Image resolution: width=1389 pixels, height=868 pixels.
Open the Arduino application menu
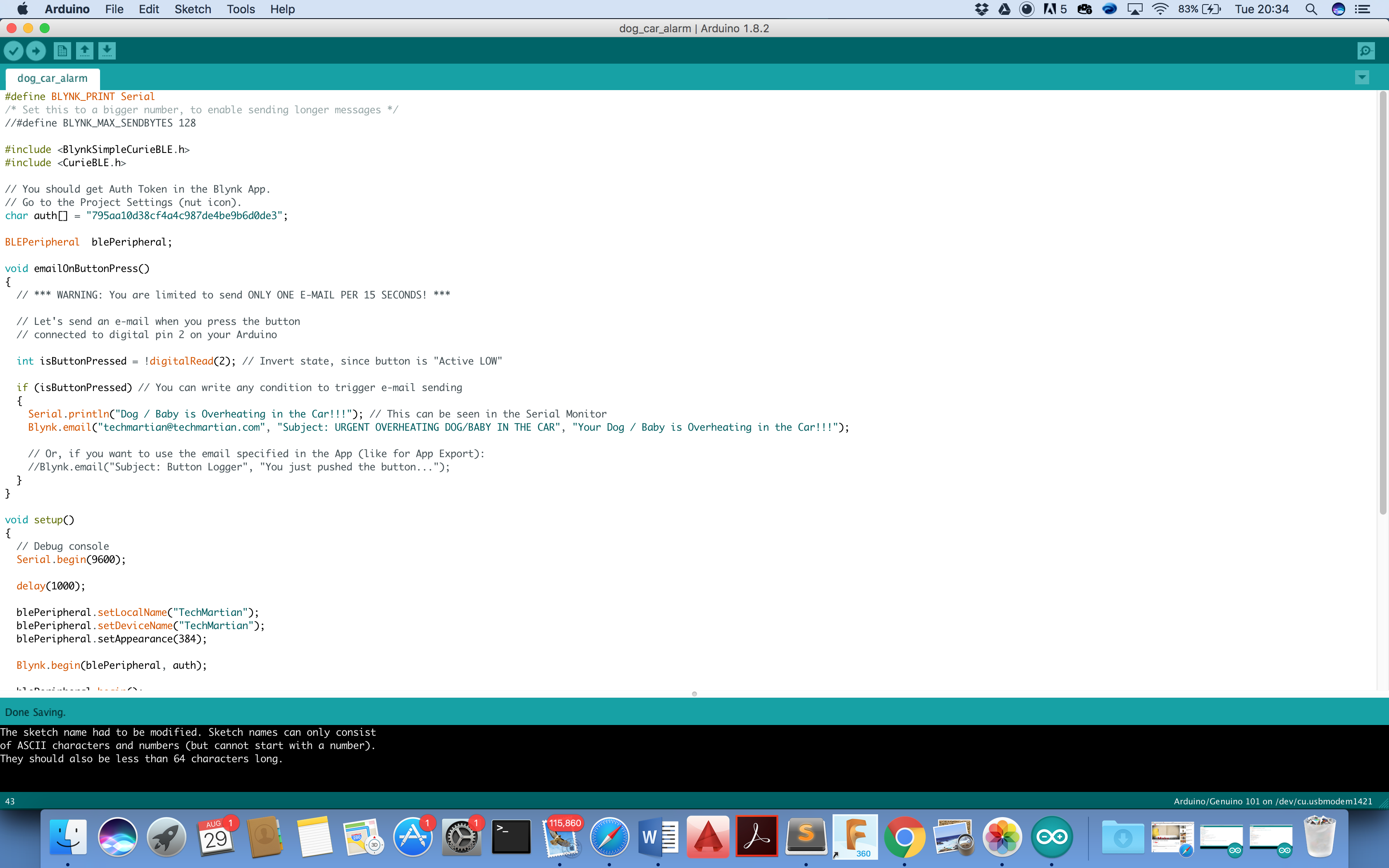(x=67, y=9)
